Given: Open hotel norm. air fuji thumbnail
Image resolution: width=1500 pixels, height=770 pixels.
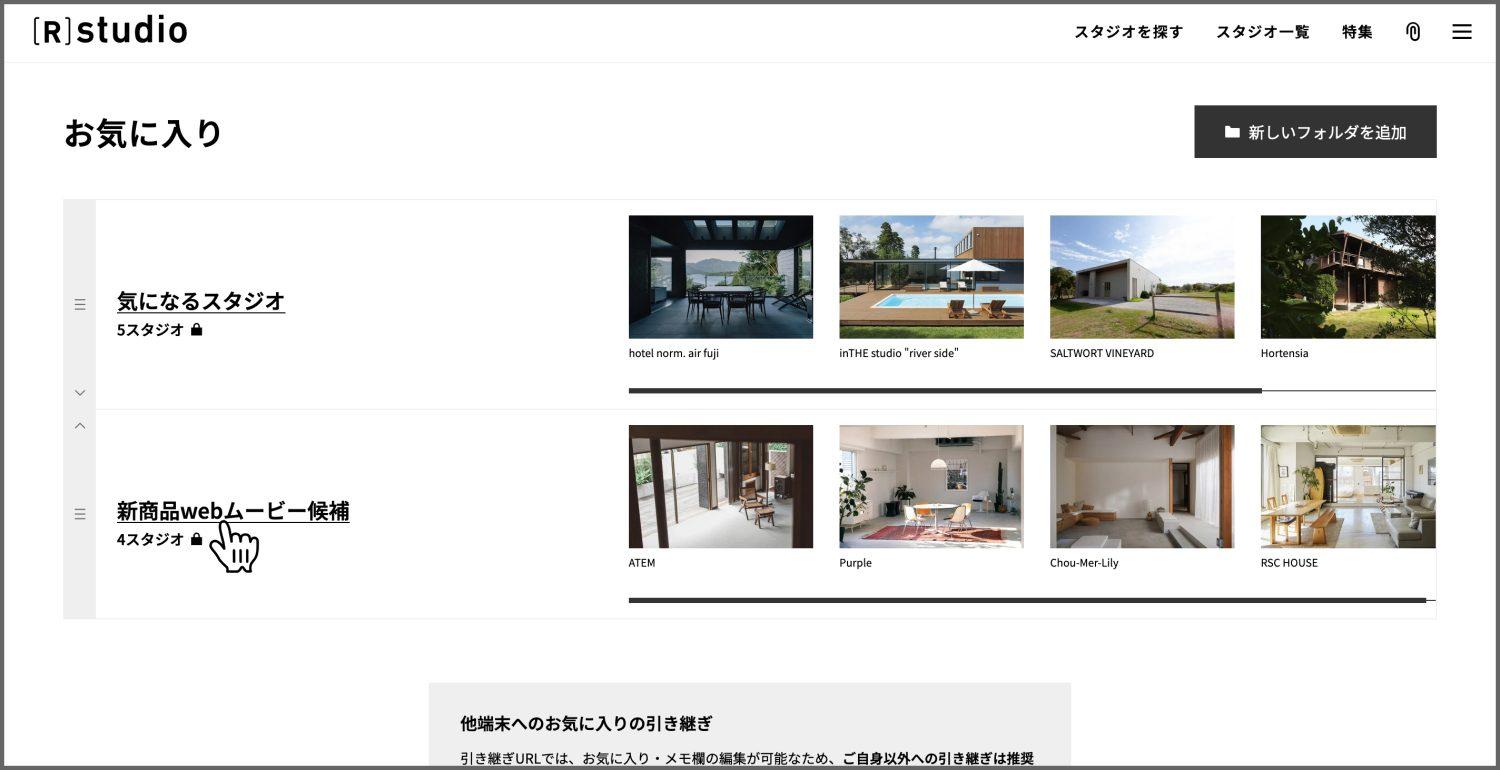Looking at the screenshot, I should [x=720, y=277].
